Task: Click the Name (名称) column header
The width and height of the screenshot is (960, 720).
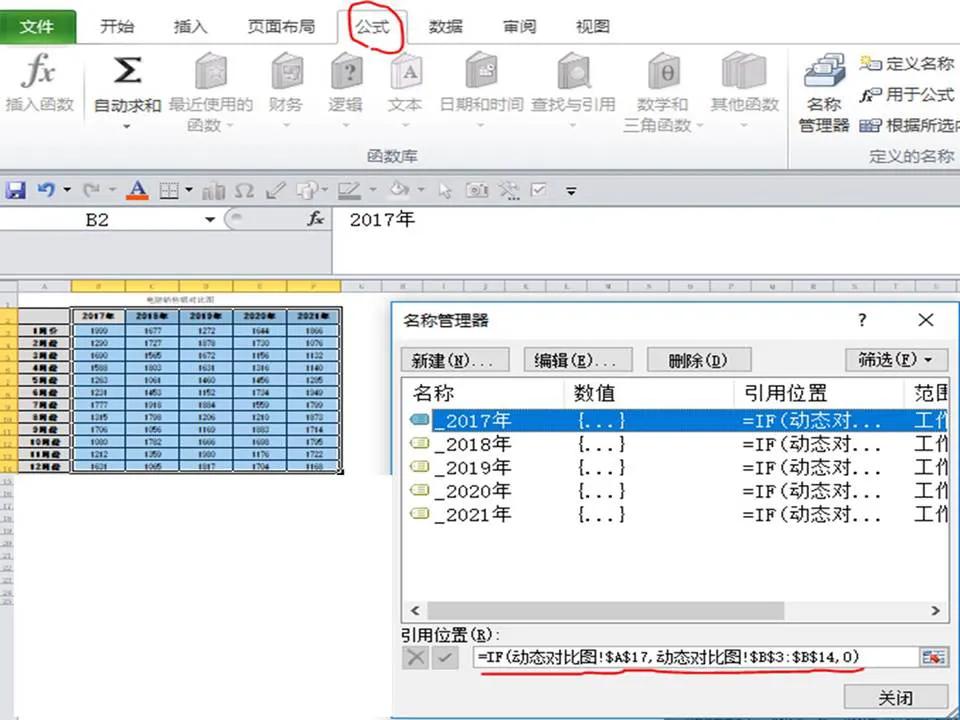Action: (483, 392)
